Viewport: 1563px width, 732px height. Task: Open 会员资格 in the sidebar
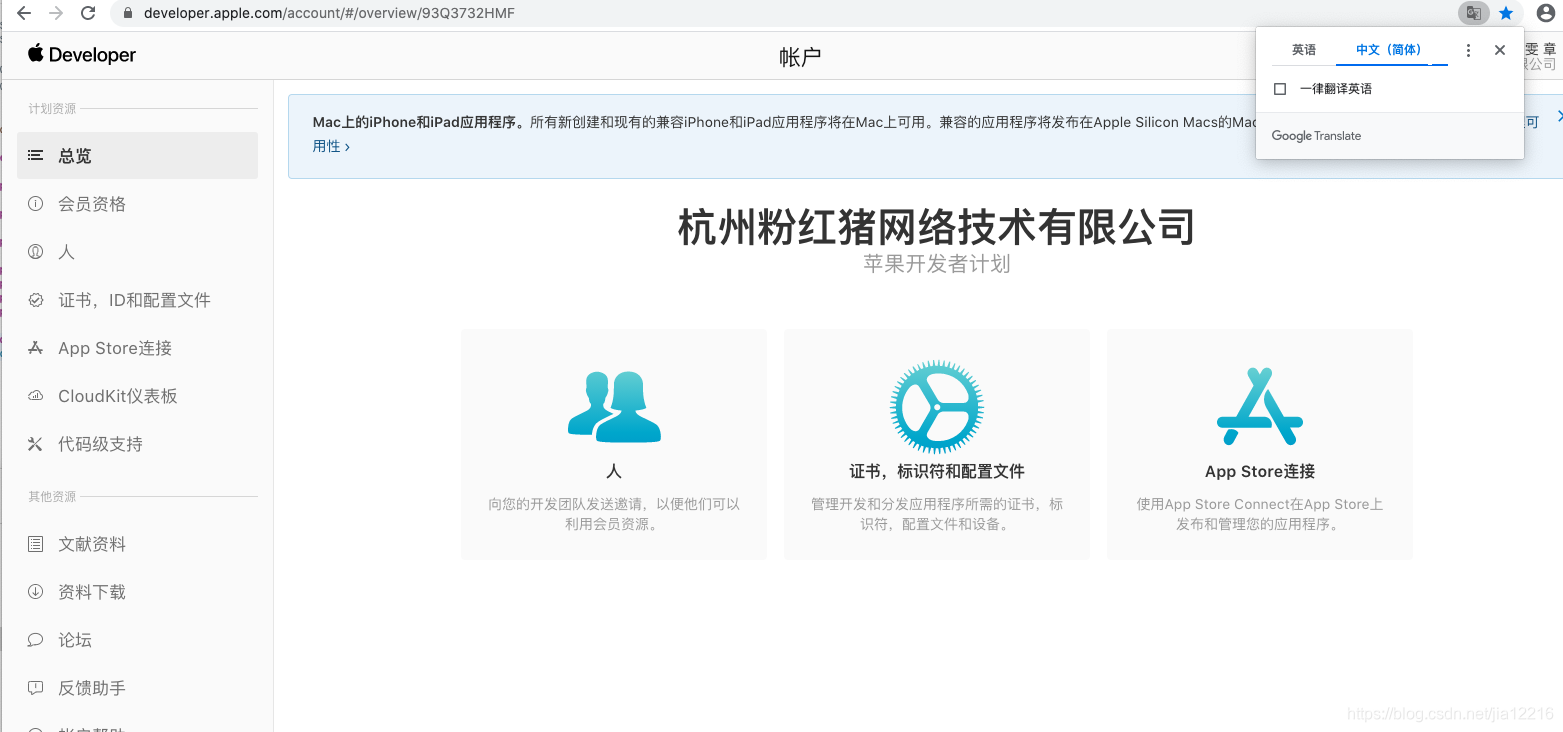92,204
